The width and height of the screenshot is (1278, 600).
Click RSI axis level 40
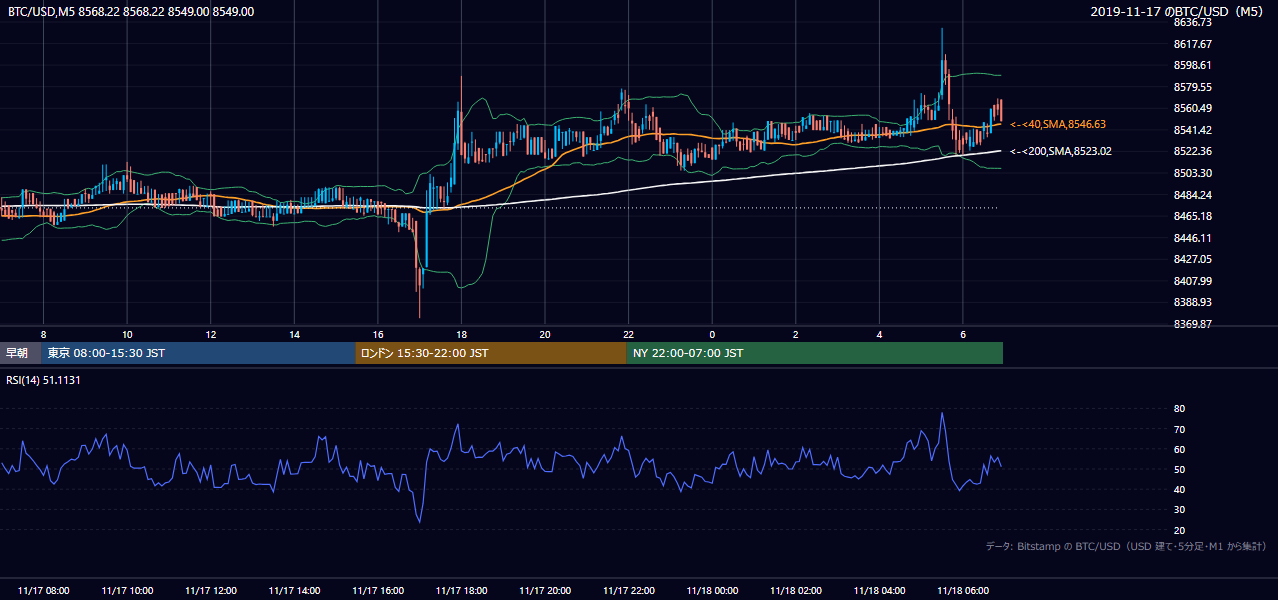pos(1180,489)
